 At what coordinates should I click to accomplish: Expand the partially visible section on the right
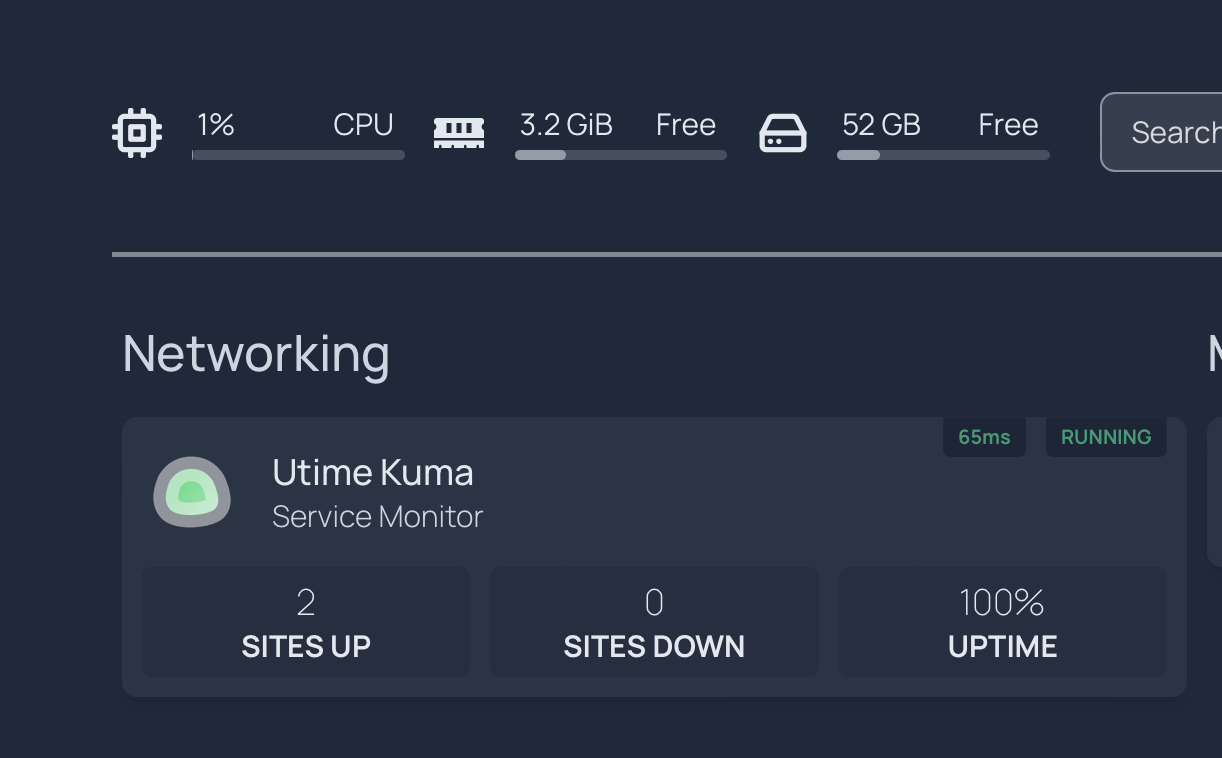click(1212, 353)
